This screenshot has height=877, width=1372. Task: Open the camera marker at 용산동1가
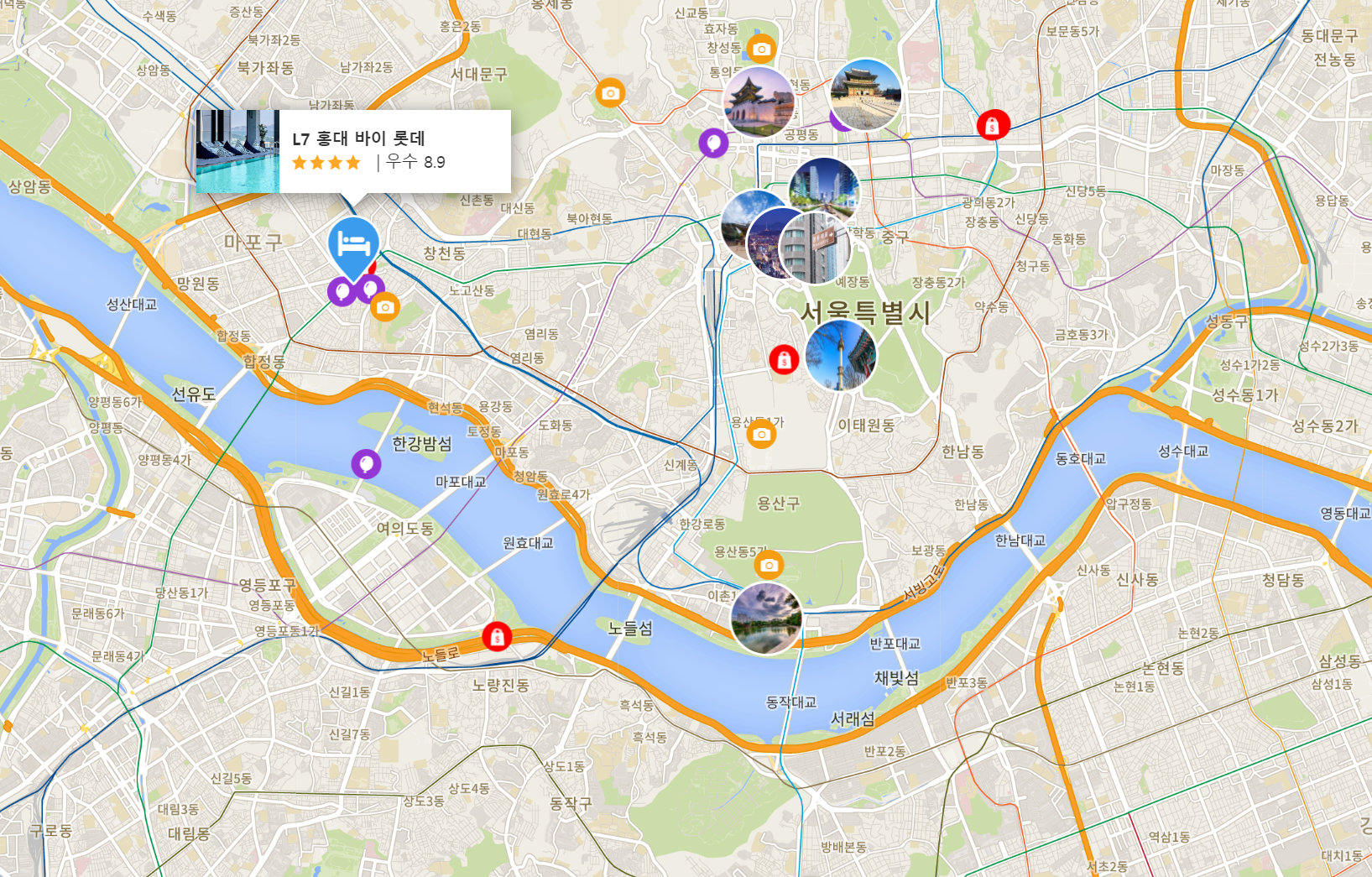click(x=761, y=434)
